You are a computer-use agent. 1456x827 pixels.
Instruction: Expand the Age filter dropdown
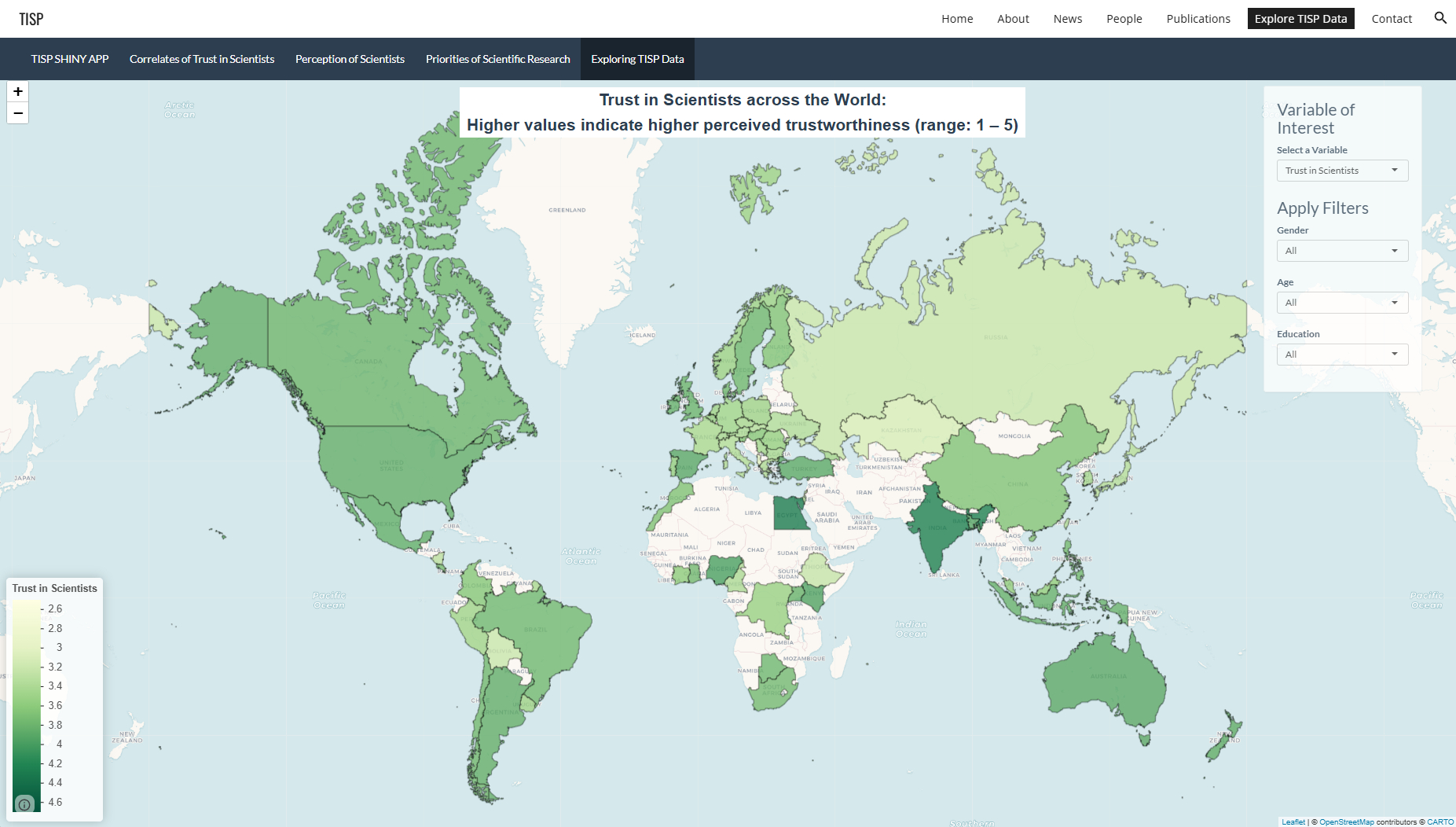tap(1341, 303)
